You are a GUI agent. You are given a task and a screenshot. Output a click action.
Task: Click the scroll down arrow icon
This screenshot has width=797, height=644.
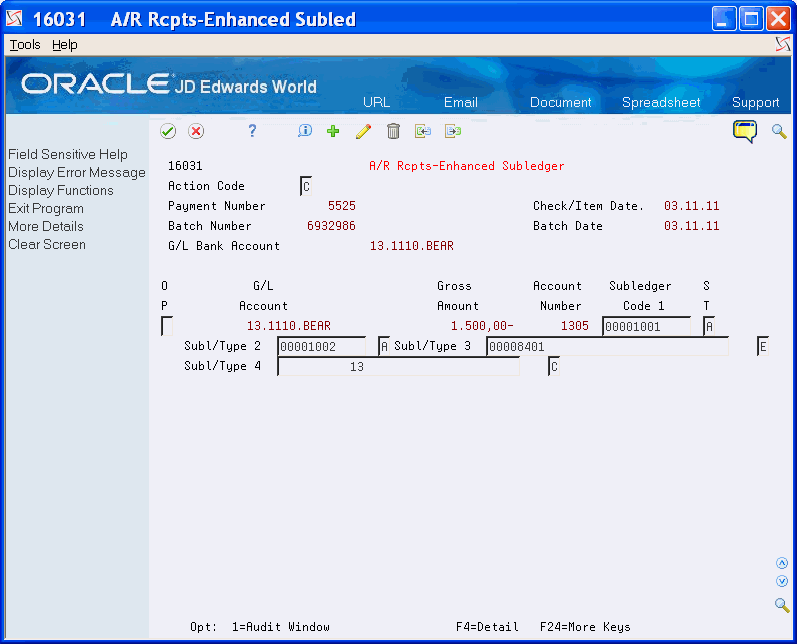tap(782, 581)
